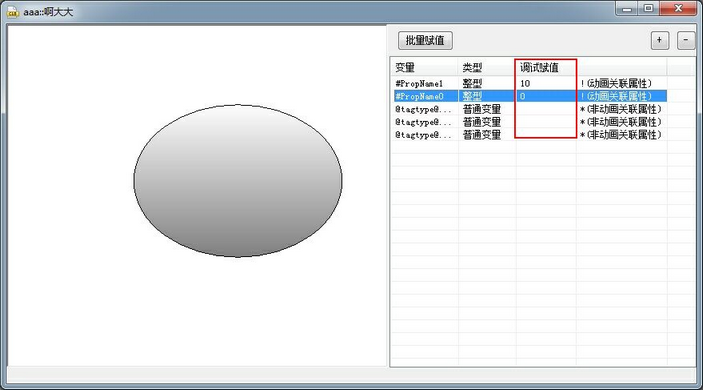This screenshot has height=390, width=703.
Task: Click the debug value 0 cell
Action: click(546, 96)
